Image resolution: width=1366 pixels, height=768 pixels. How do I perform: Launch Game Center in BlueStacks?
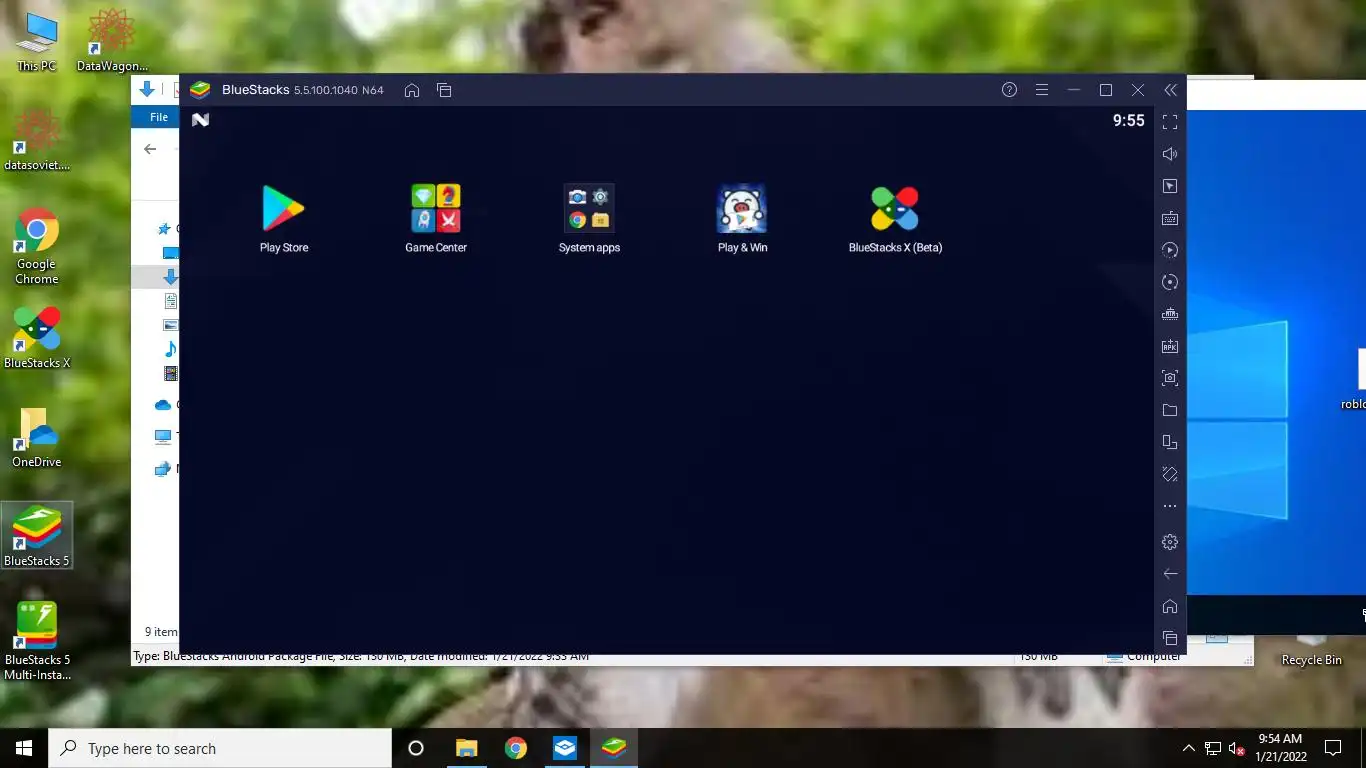point(436,219)
